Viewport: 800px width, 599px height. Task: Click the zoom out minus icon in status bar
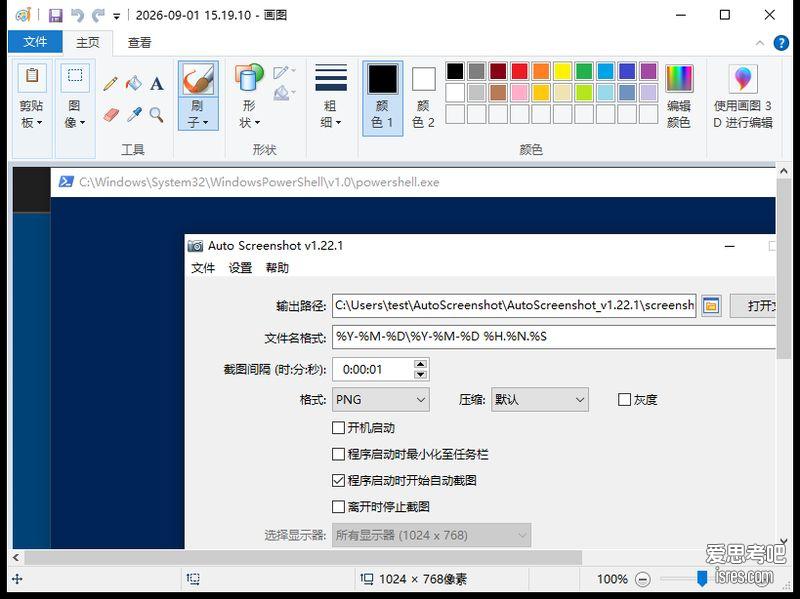click(643, 579)
